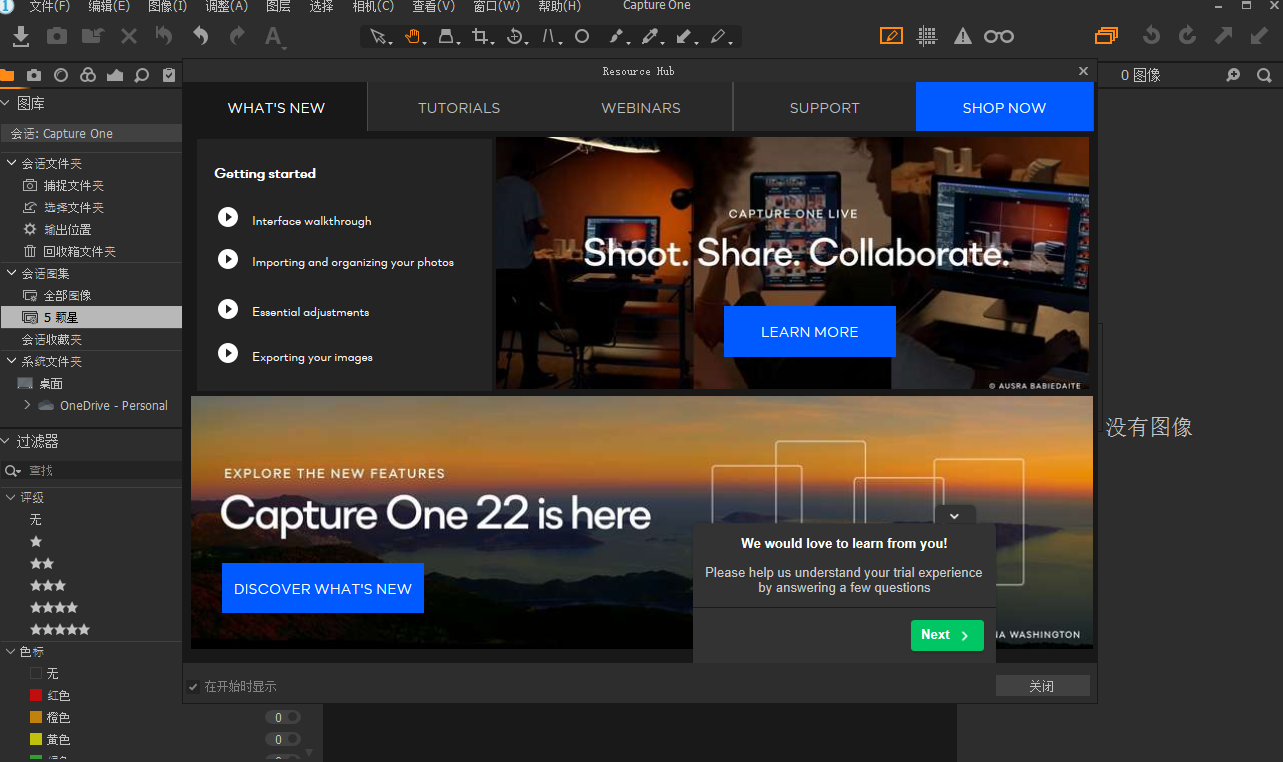
Task: Collapse the survey popup chevron
Action: [955, 516]
